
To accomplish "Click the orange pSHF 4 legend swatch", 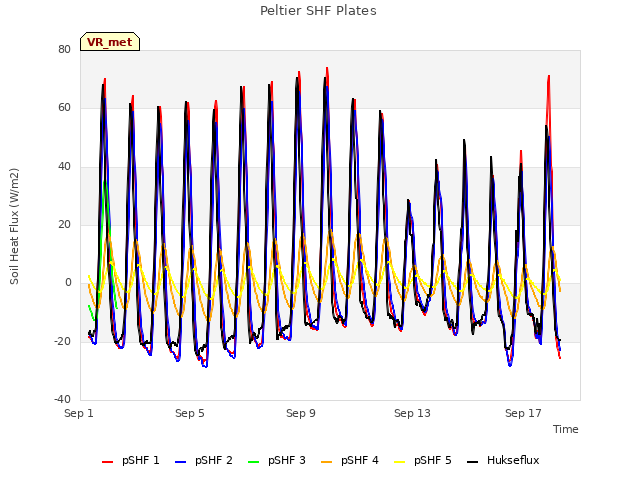I will (327, 462).
